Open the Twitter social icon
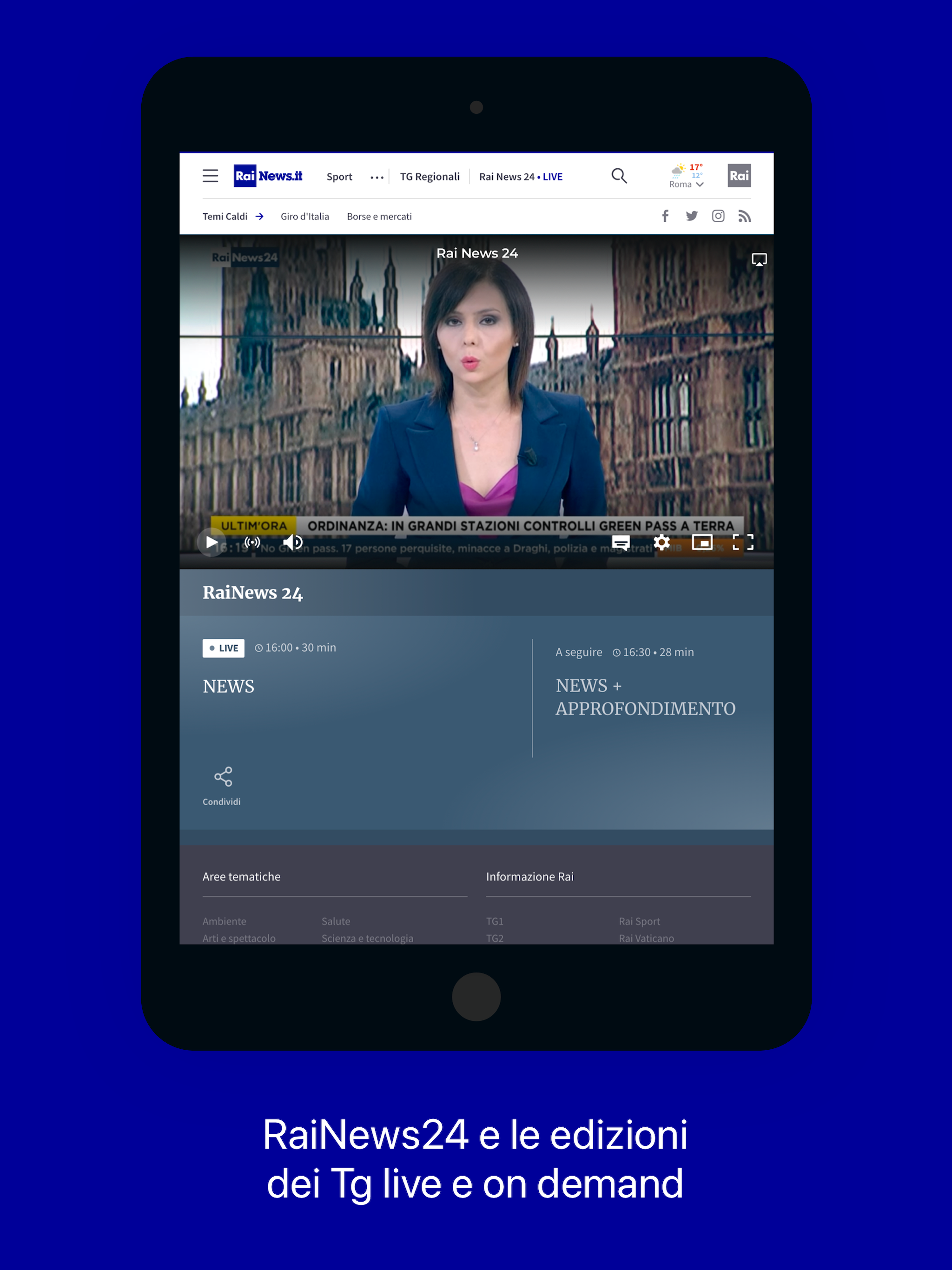This screenshot has height=1270, width=952. 691,216
